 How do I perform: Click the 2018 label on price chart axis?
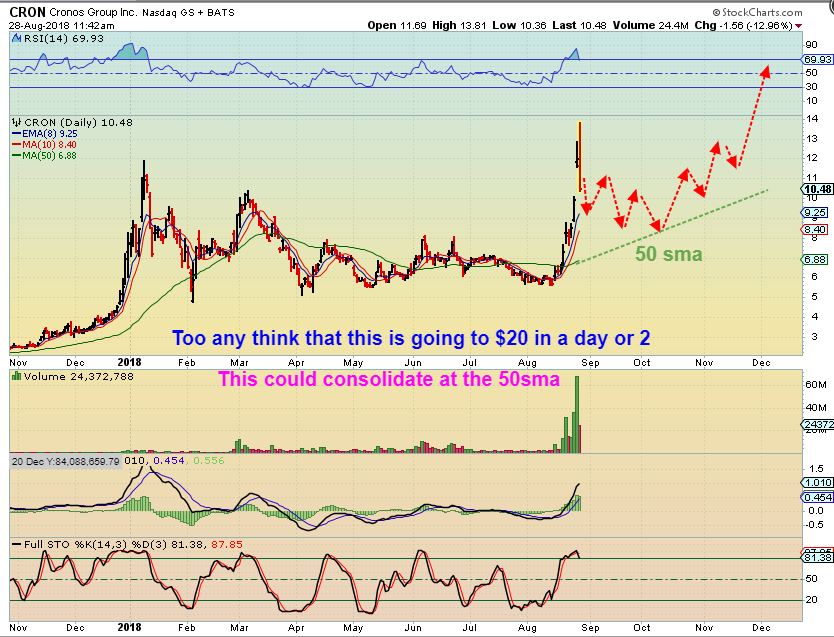point(129,362)
